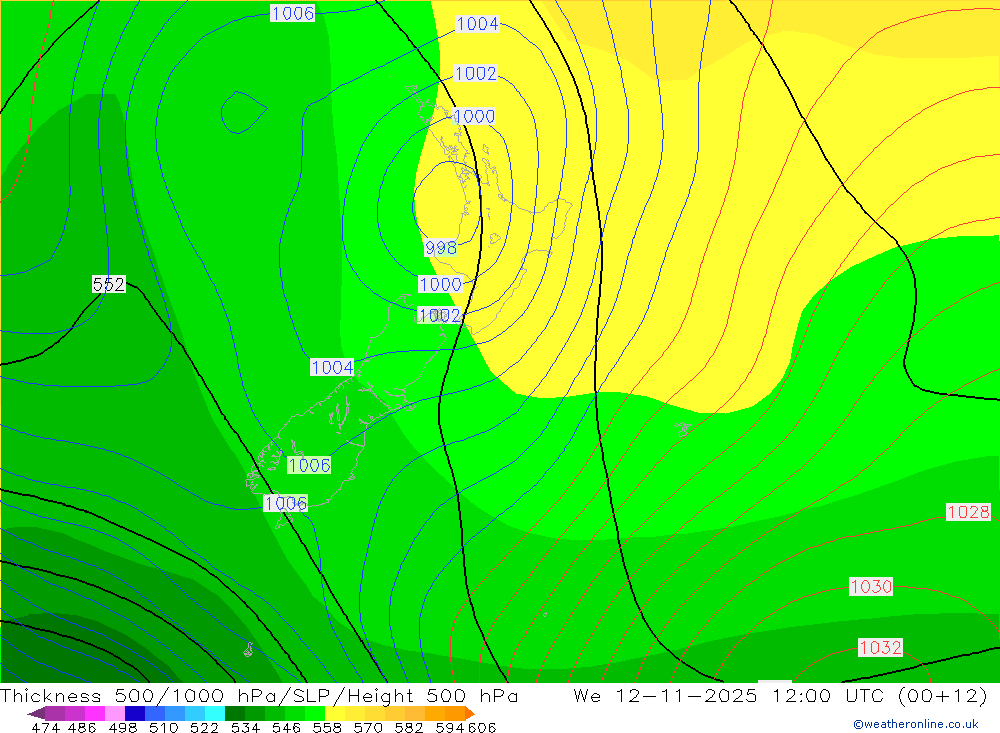
Task: Click the 1006 label with green background
Action: pos(309,465)
